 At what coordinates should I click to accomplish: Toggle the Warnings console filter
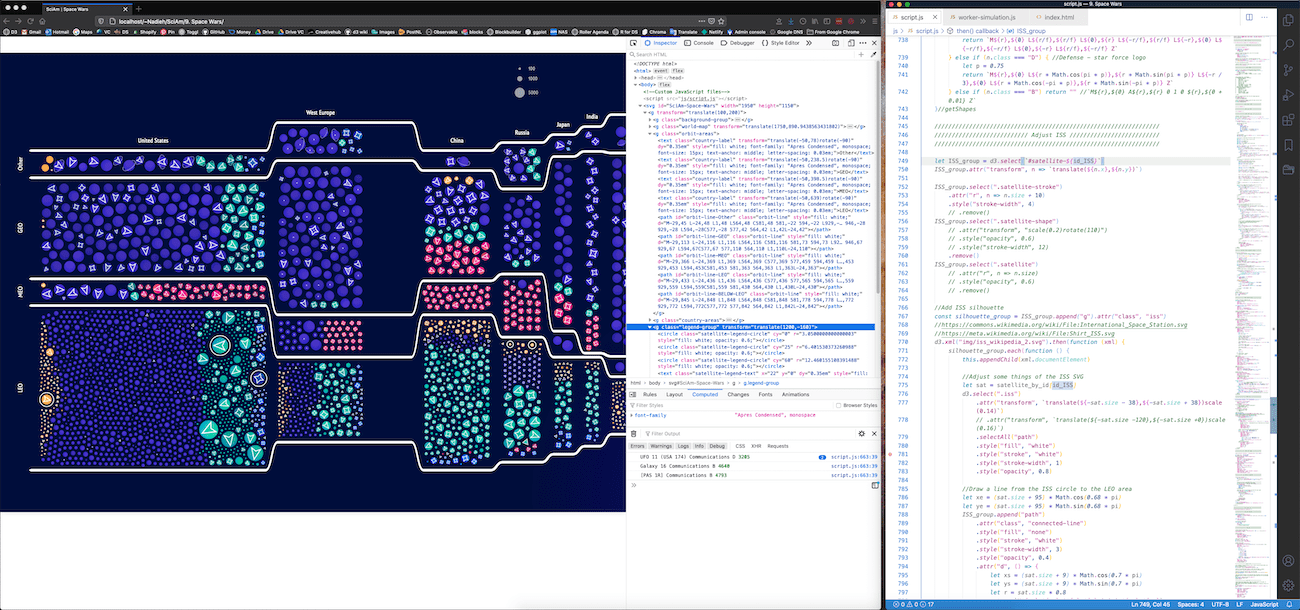[660, 446]
